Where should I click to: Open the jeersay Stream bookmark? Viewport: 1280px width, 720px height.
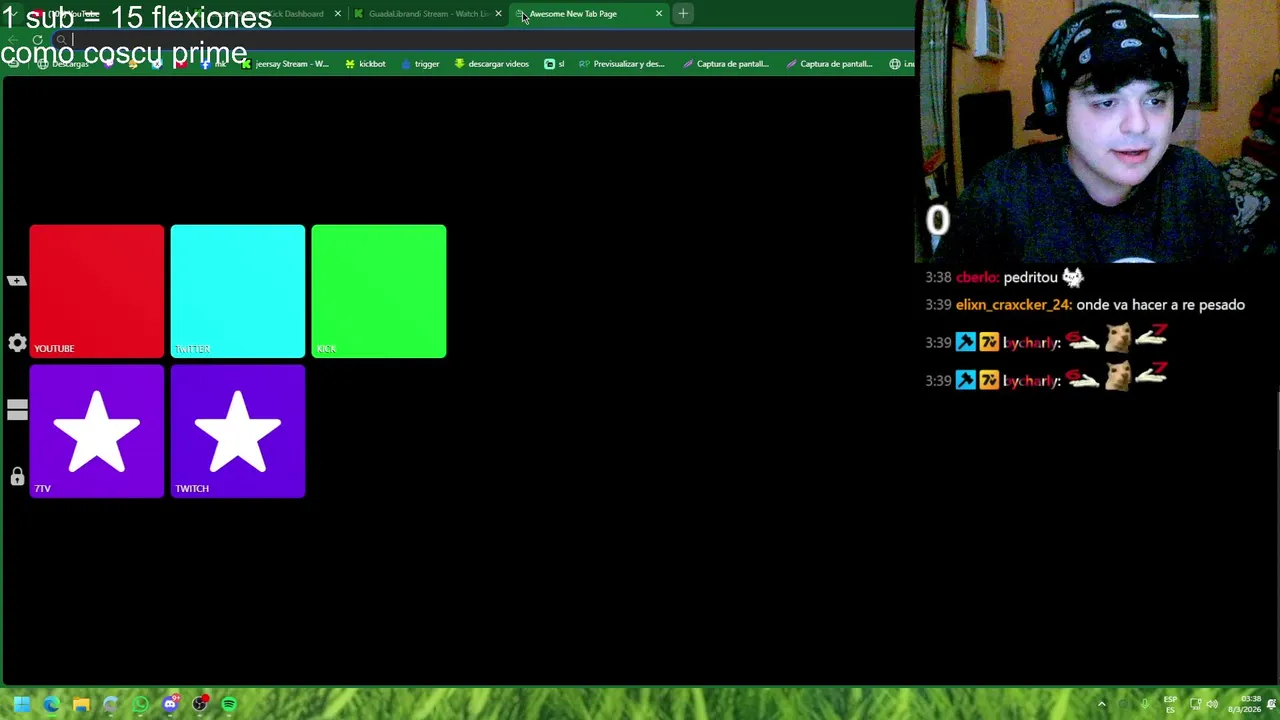(x=285, y=64)
